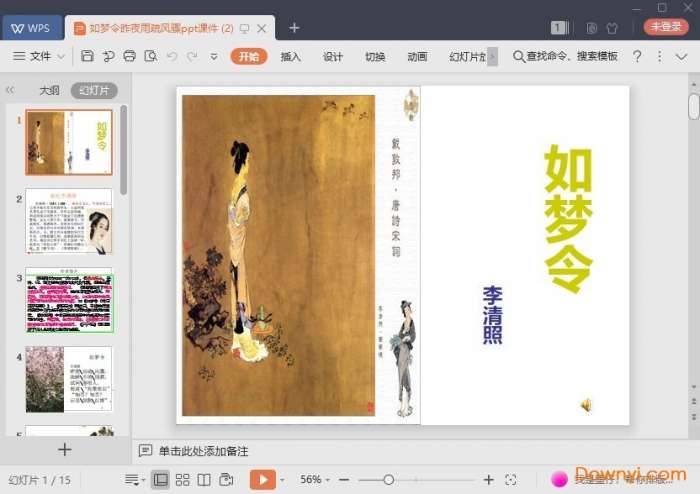700x494 pixels.
Task: Open the three-dot more options menu
Action: pos(659,56)
